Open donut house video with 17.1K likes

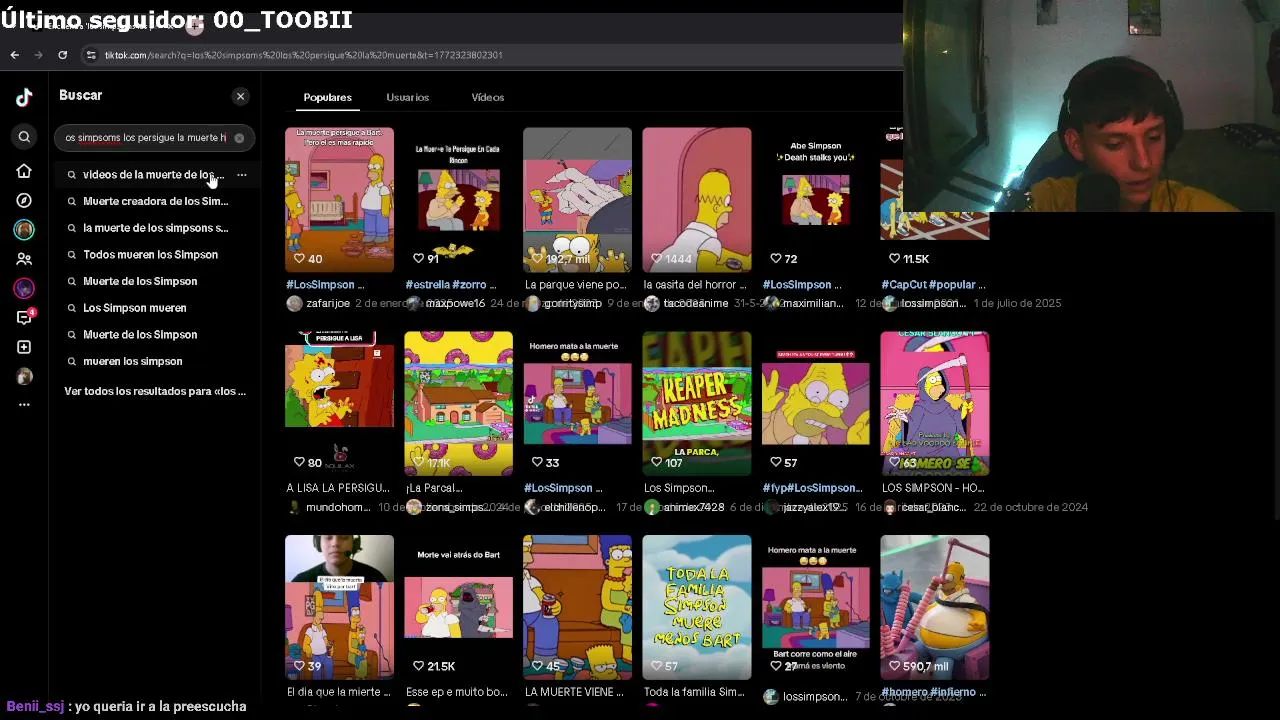[x=458, y=403]
